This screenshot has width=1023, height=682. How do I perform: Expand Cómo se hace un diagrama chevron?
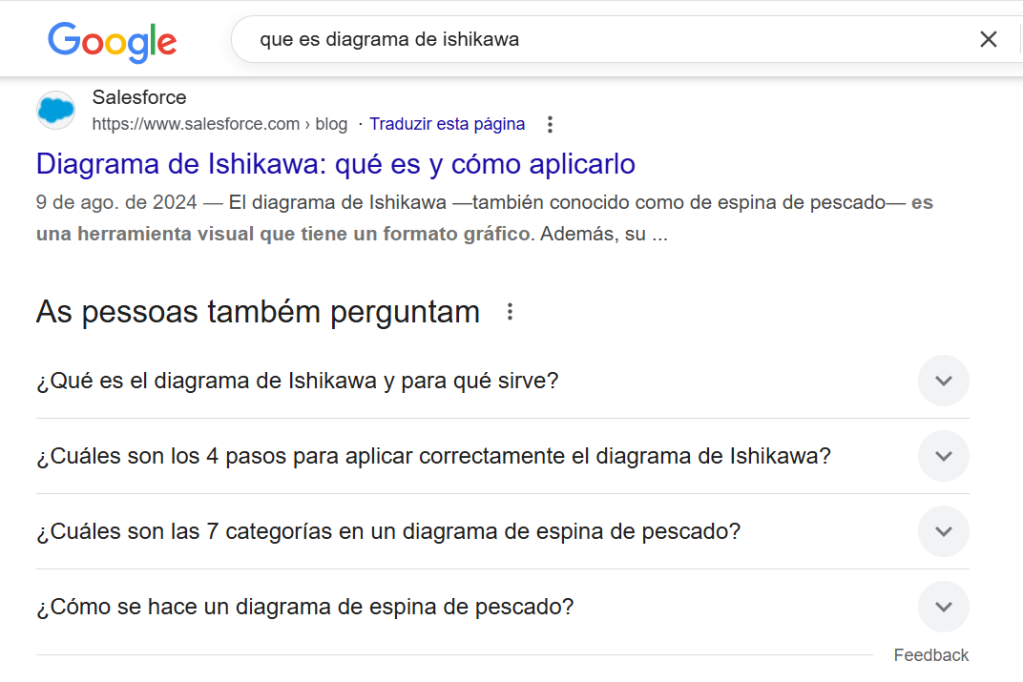943,607
